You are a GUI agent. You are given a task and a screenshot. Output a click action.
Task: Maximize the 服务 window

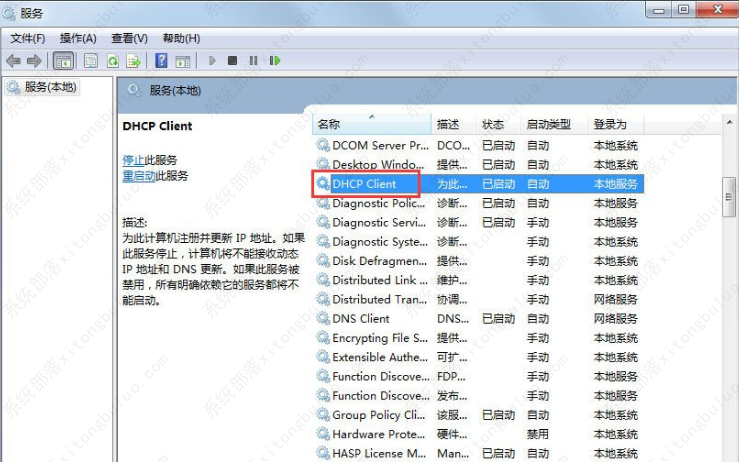click(x=683, y=9)
